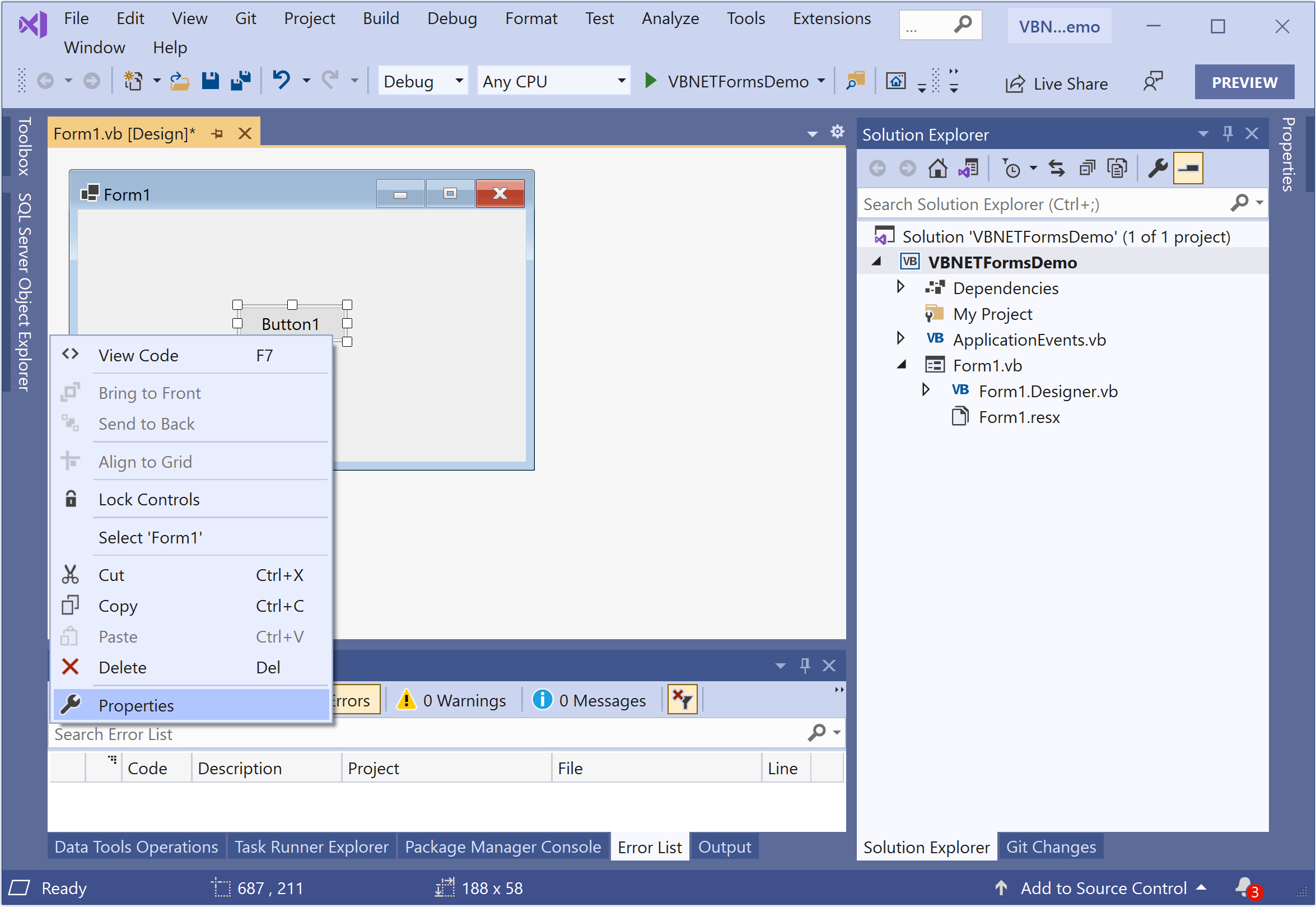
Task: Switch to the Git Changes tab
Action: [1050, 846]
